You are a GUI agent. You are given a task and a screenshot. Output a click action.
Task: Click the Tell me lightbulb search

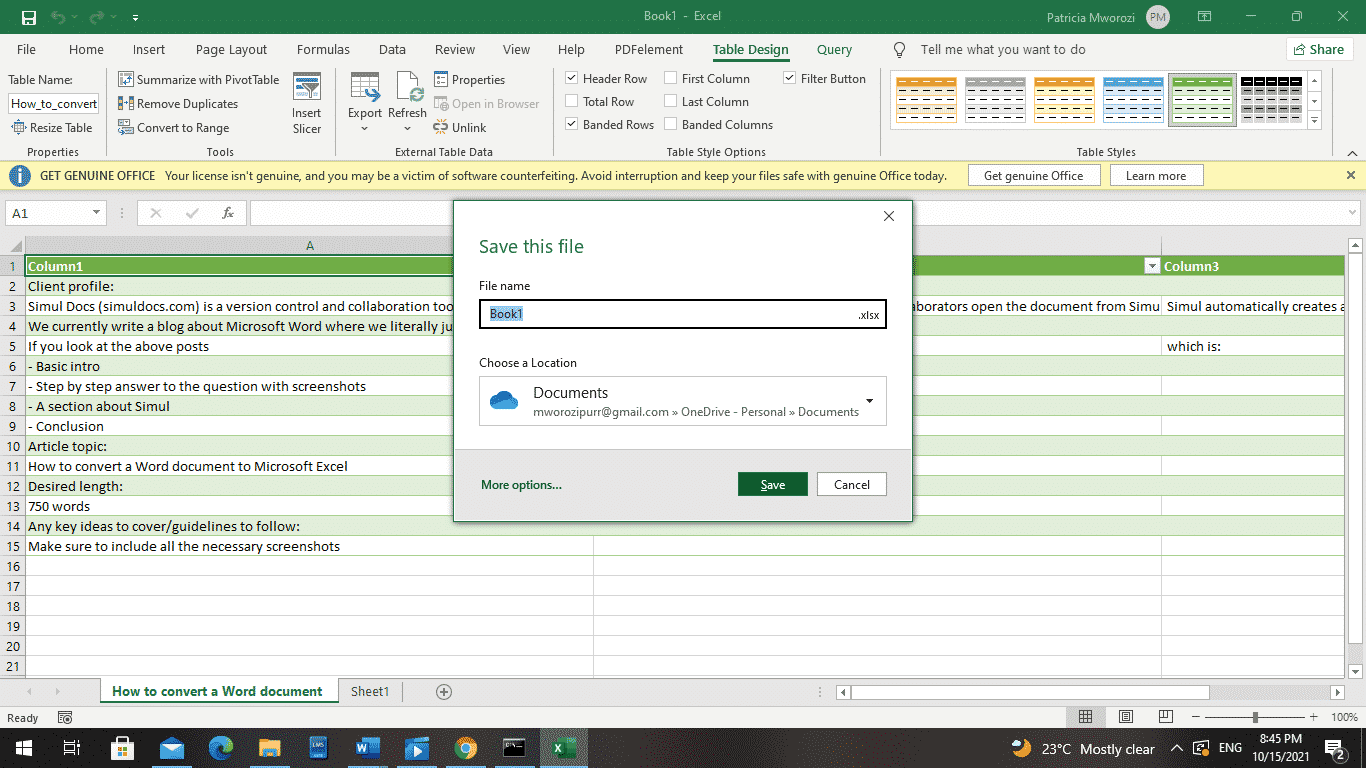click(x=900, y=49)
